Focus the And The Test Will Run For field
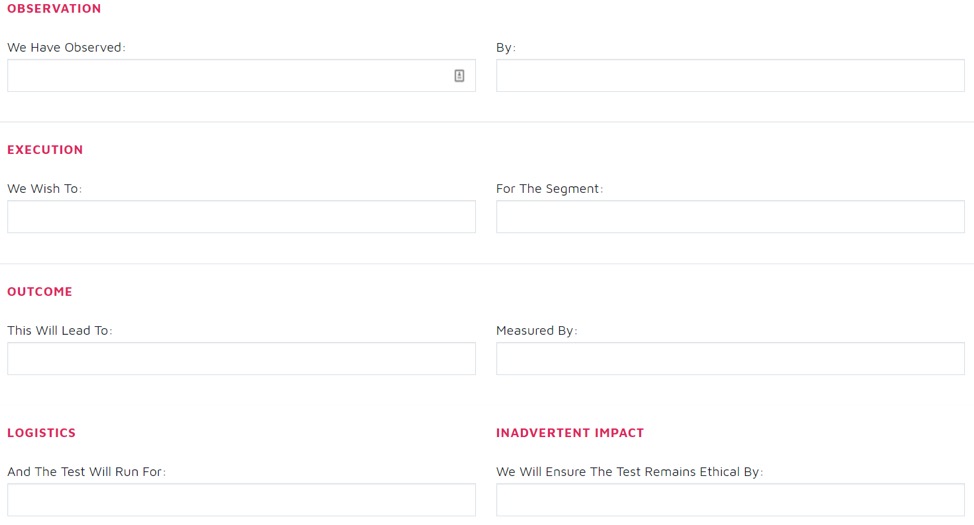 click(242, 500)
